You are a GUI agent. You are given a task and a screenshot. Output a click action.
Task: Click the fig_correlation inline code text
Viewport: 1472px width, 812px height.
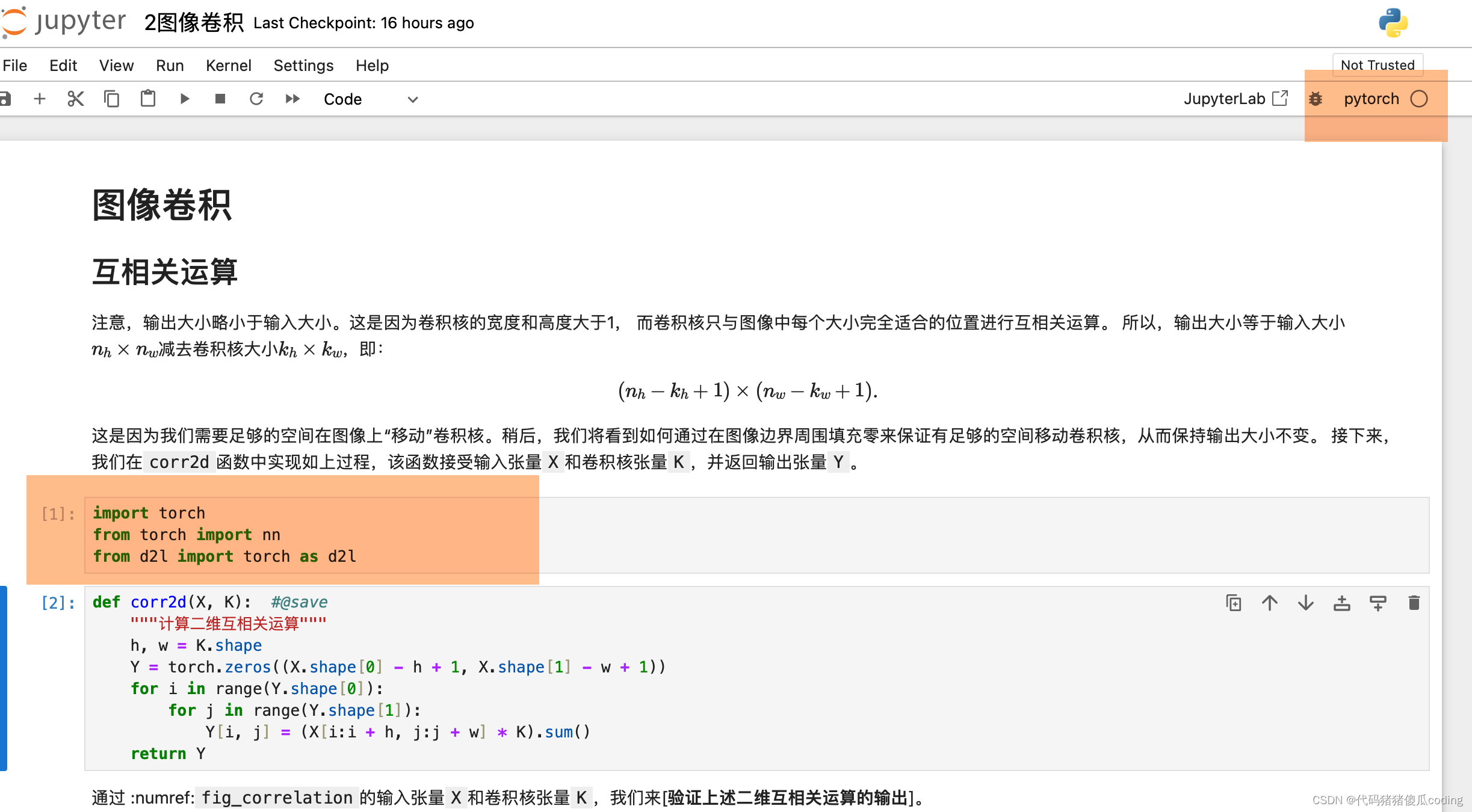click(277, 798)
